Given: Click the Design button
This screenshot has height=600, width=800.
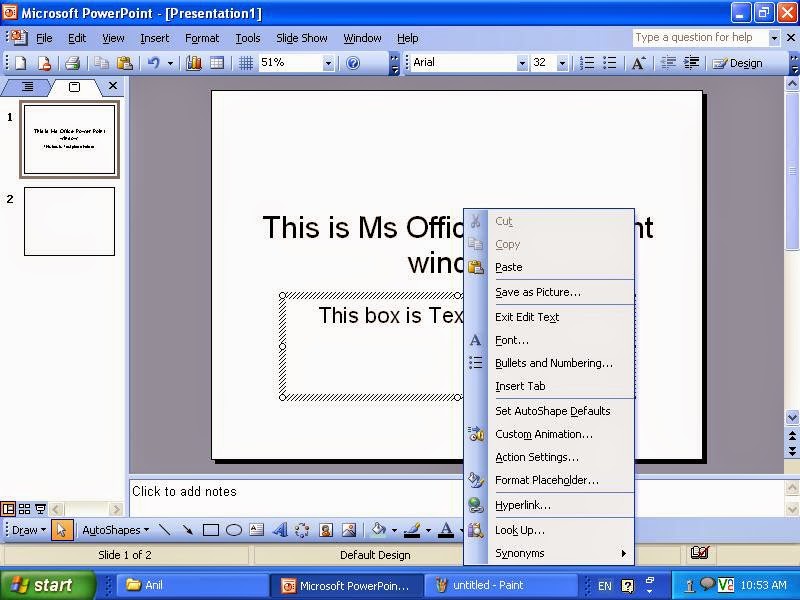Looking at the screenshot, I should click(738, 63).
